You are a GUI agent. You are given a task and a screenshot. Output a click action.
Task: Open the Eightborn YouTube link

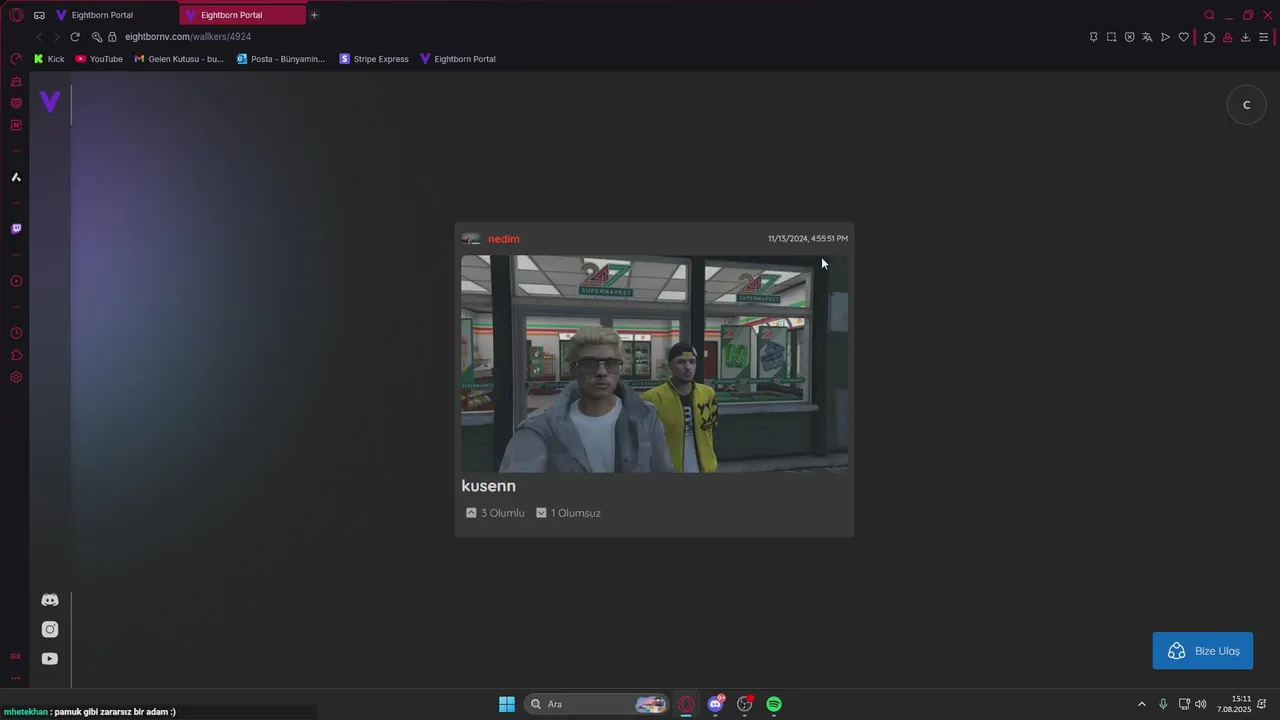50,659
